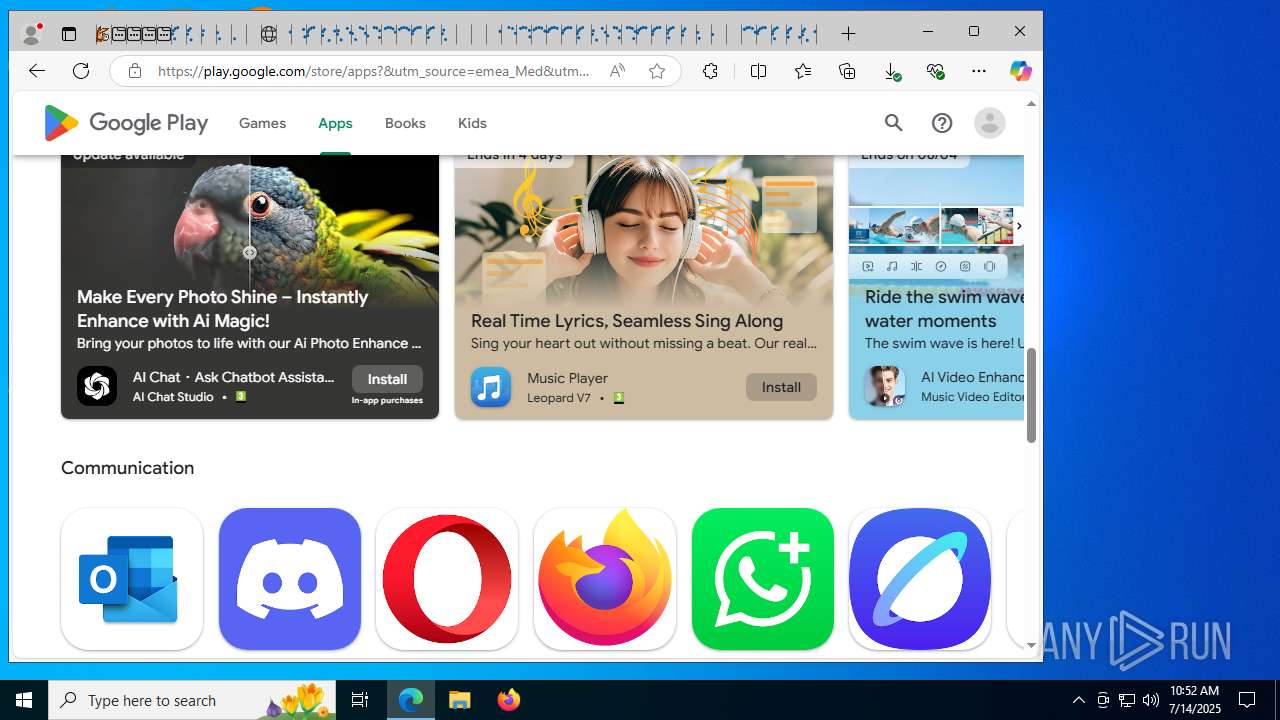Open Microsoft Outlook app
The width and height of the screenshot is (1280, 720).
(132, 579)
